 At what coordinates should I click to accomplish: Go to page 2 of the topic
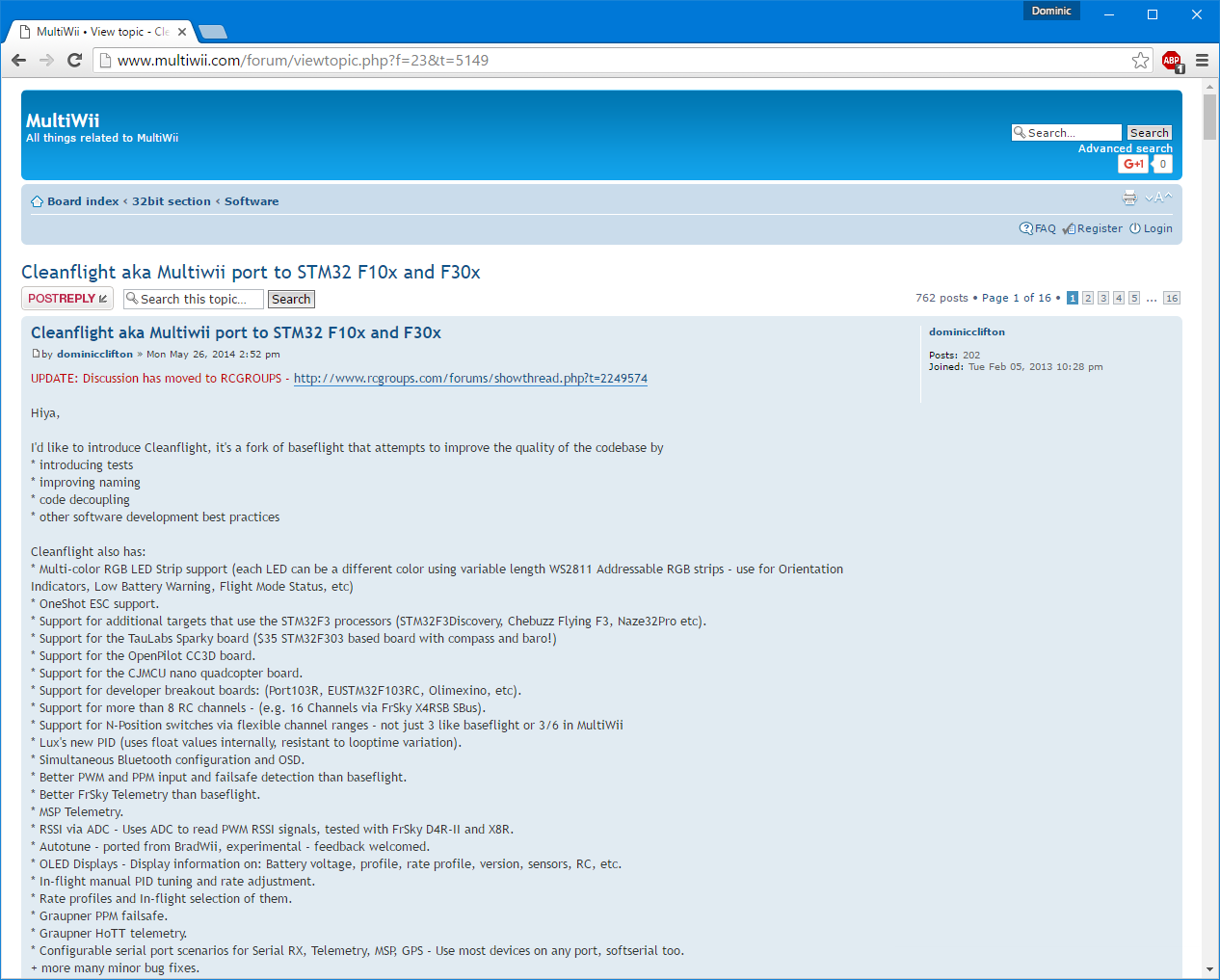tap(1088, 298)
